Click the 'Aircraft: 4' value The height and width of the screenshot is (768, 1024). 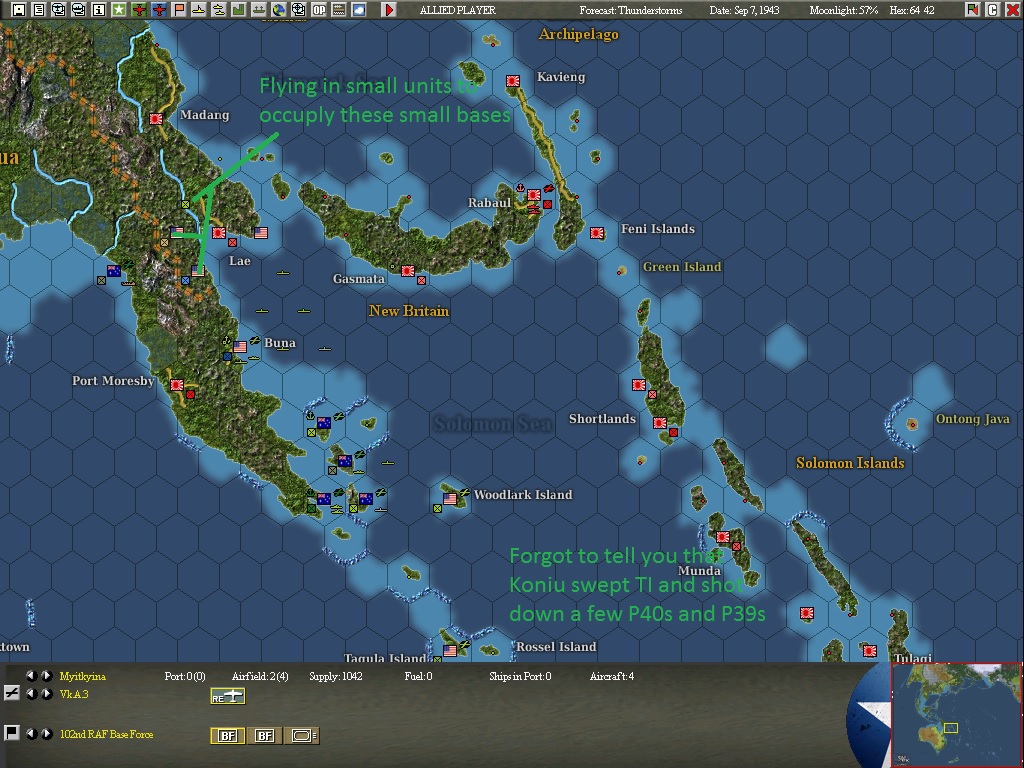coord(612,677)
